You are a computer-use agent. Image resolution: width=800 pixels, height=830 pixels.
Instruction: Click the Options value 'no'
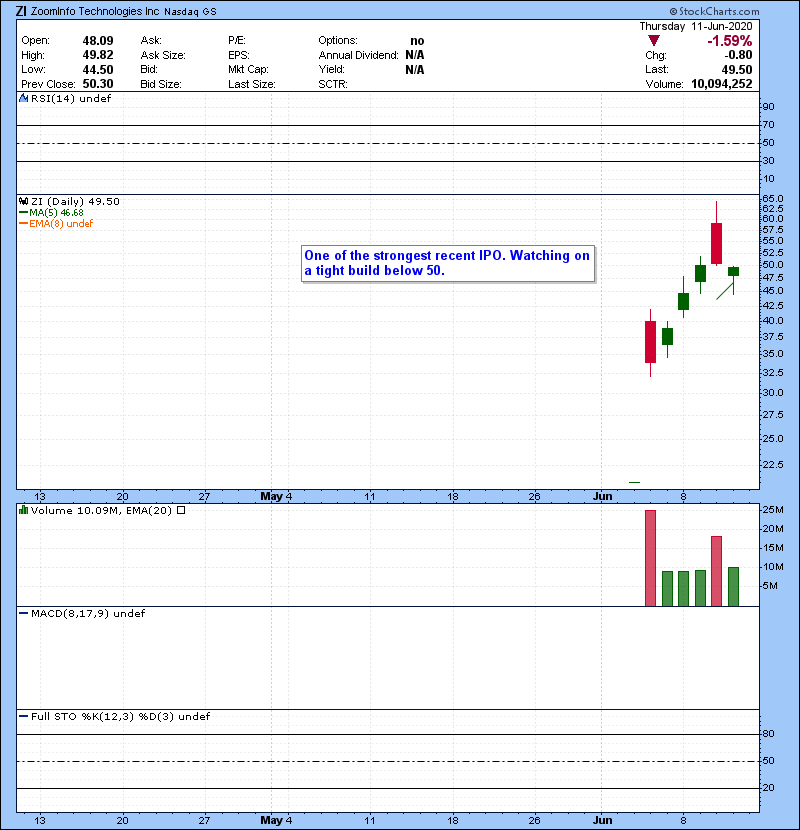click(x=417, y=41)
